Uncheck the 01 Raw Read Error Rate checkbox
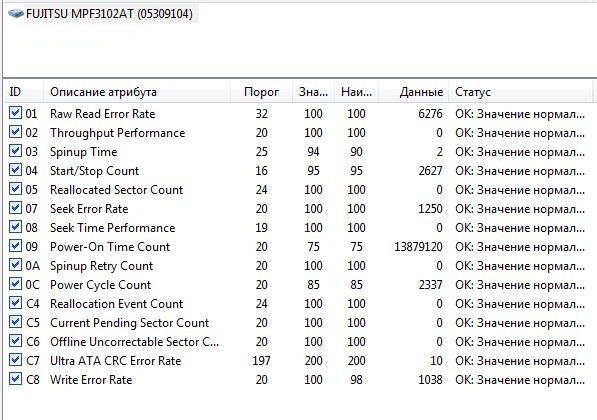Image resolution: width=597 pixels, height=420 pixels. (x=15, y=113)
